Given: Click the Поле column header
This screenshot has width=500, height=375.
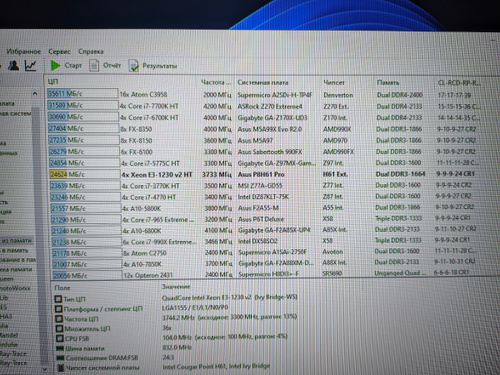Looking at the screenshot, I should point(62,288).
